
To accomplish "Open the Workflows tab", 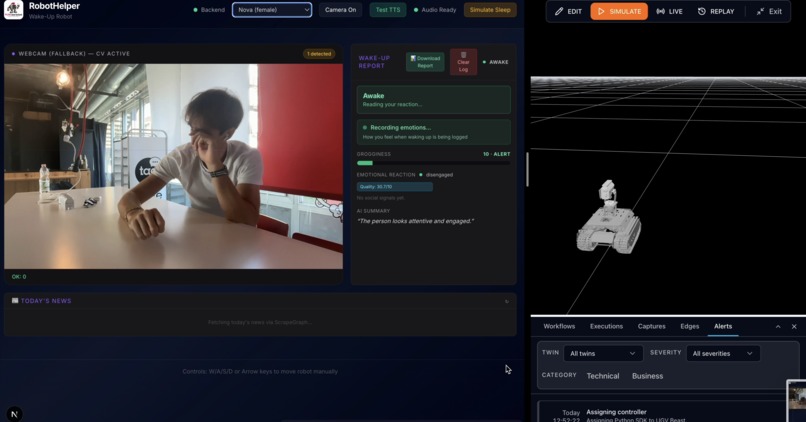I will 559,326.
